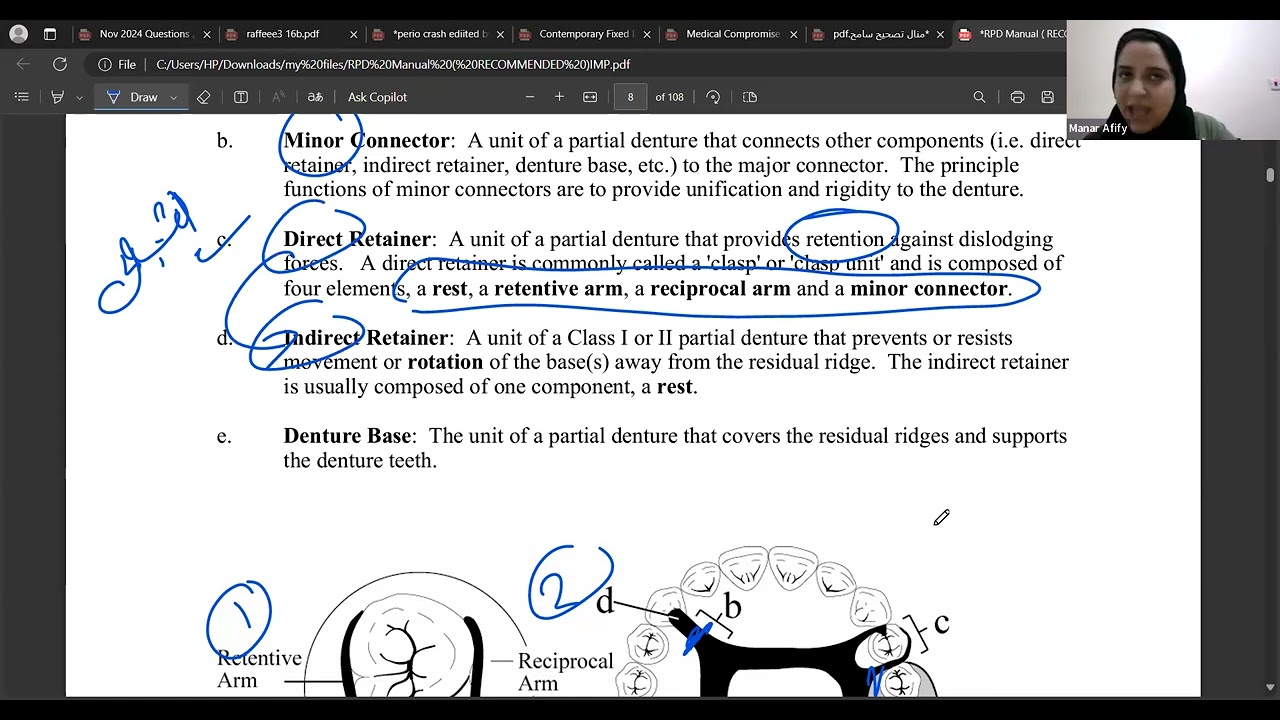Add a text box to the PDF
1280x720 pixels.
241,97
